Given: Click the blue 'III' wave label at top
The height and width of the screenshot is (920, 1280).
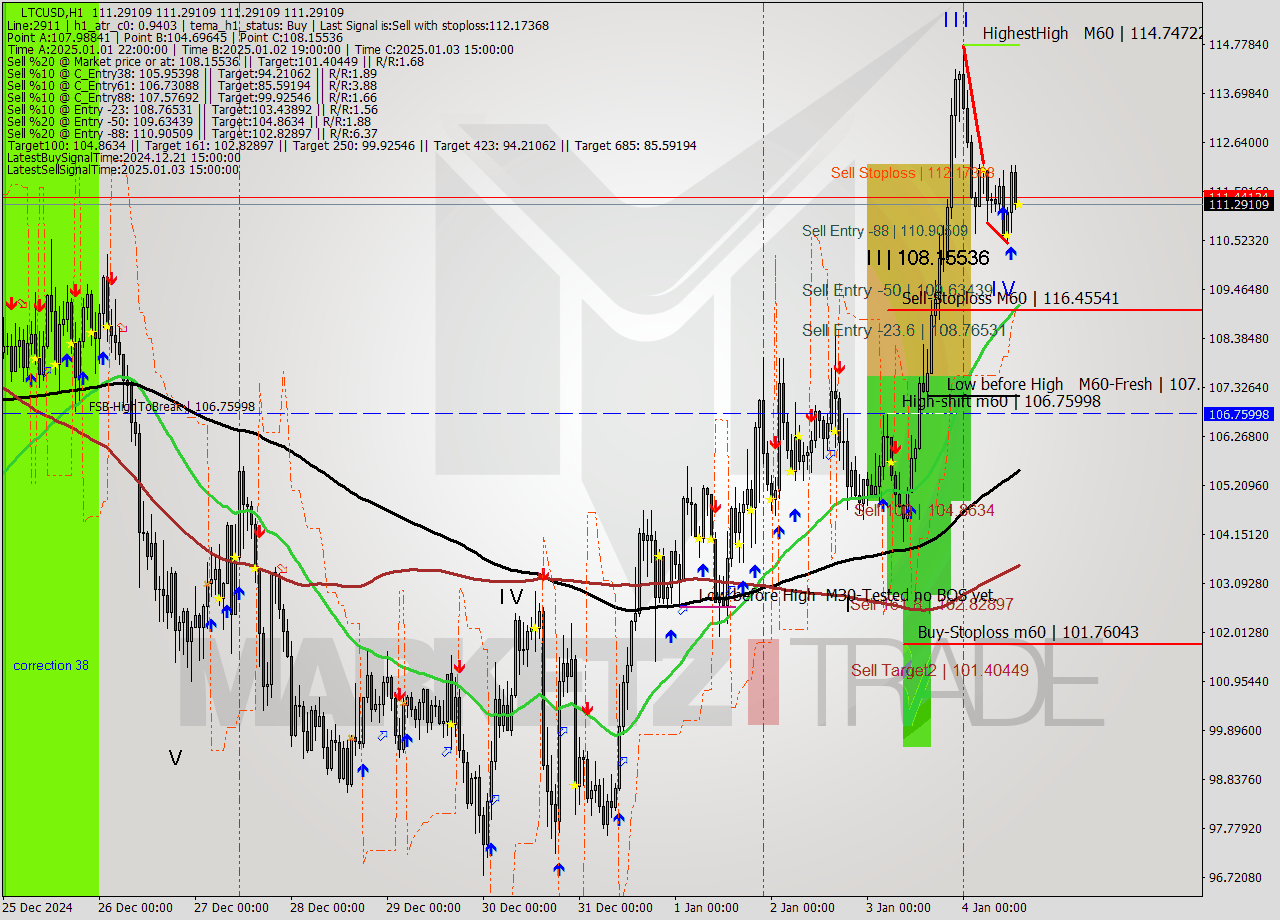Looking at the screenshot, I should coord(955,19).
